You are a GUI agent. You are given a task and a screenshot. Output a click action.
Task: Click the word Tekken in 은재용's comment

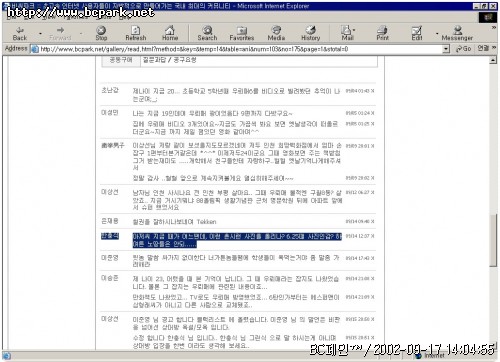(206, 222)
